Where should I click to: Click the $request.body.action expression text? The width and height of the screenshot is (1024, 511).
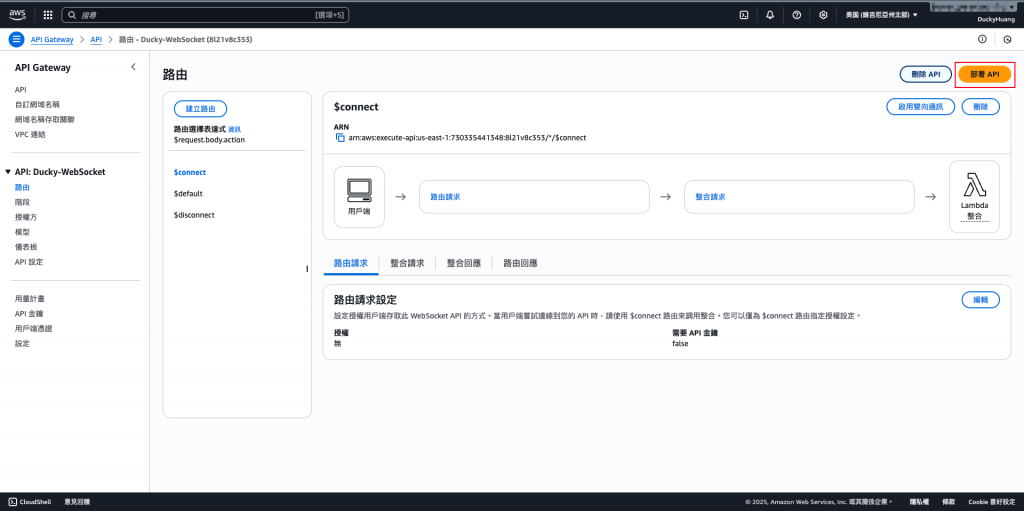pyautogui.click(x=209, y=139)
